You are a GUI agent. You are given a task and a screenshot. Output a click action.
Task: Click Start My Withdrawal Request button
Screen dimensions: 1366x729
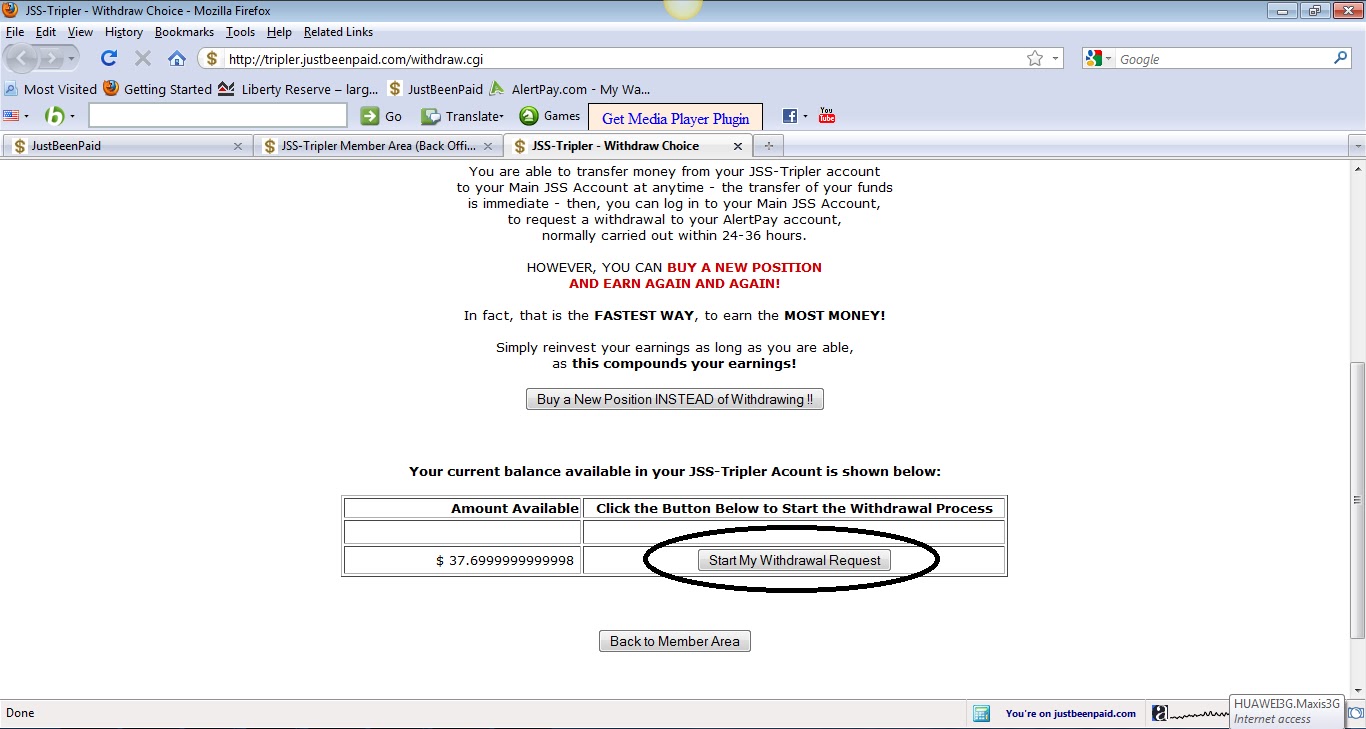[x=794, y=560]
